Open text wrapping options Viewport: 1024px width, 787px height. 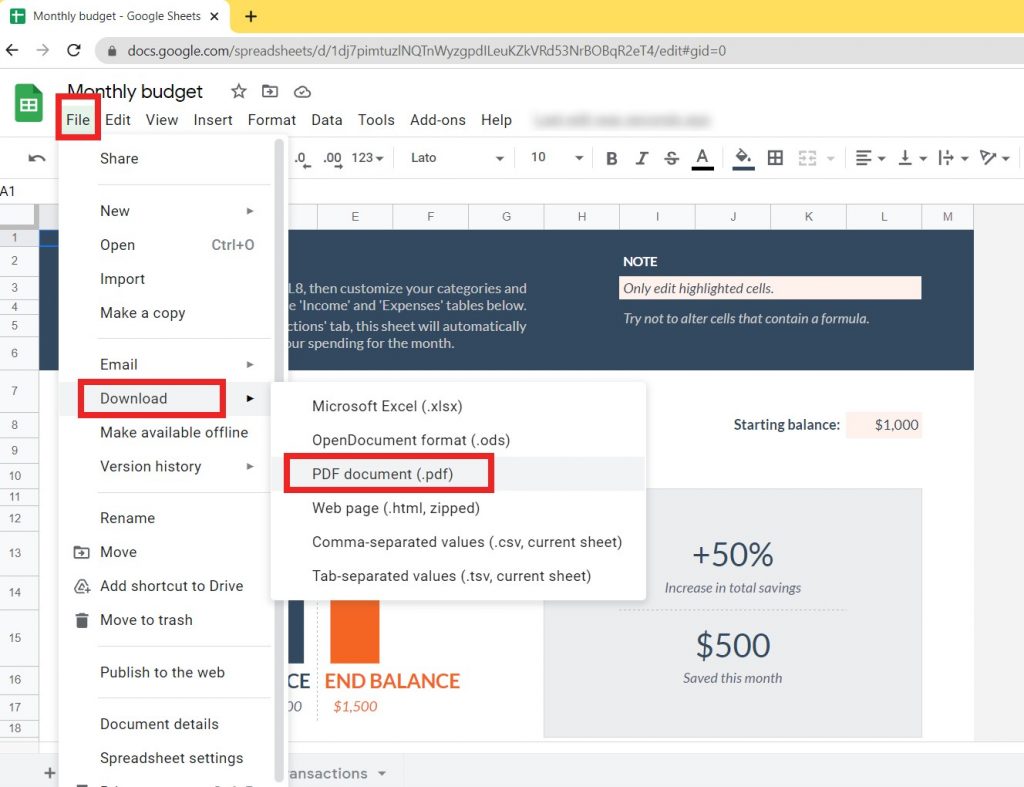click(x=953, y=158)
